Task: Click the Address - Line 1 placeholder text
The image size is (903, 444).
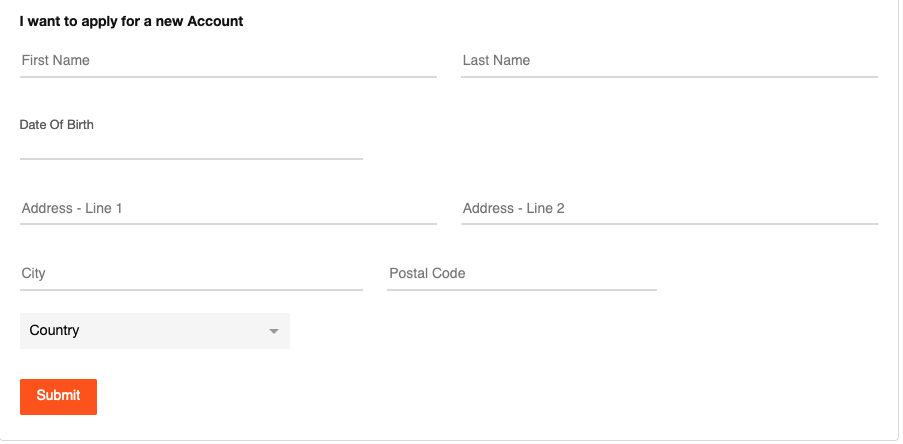Action: 72,209
